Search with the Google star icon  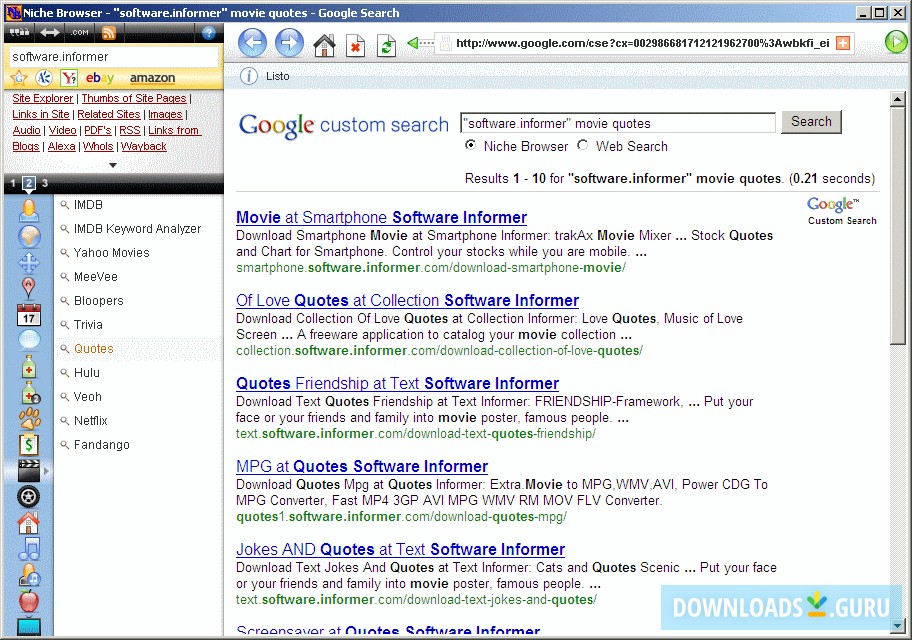tap(19, 77)
